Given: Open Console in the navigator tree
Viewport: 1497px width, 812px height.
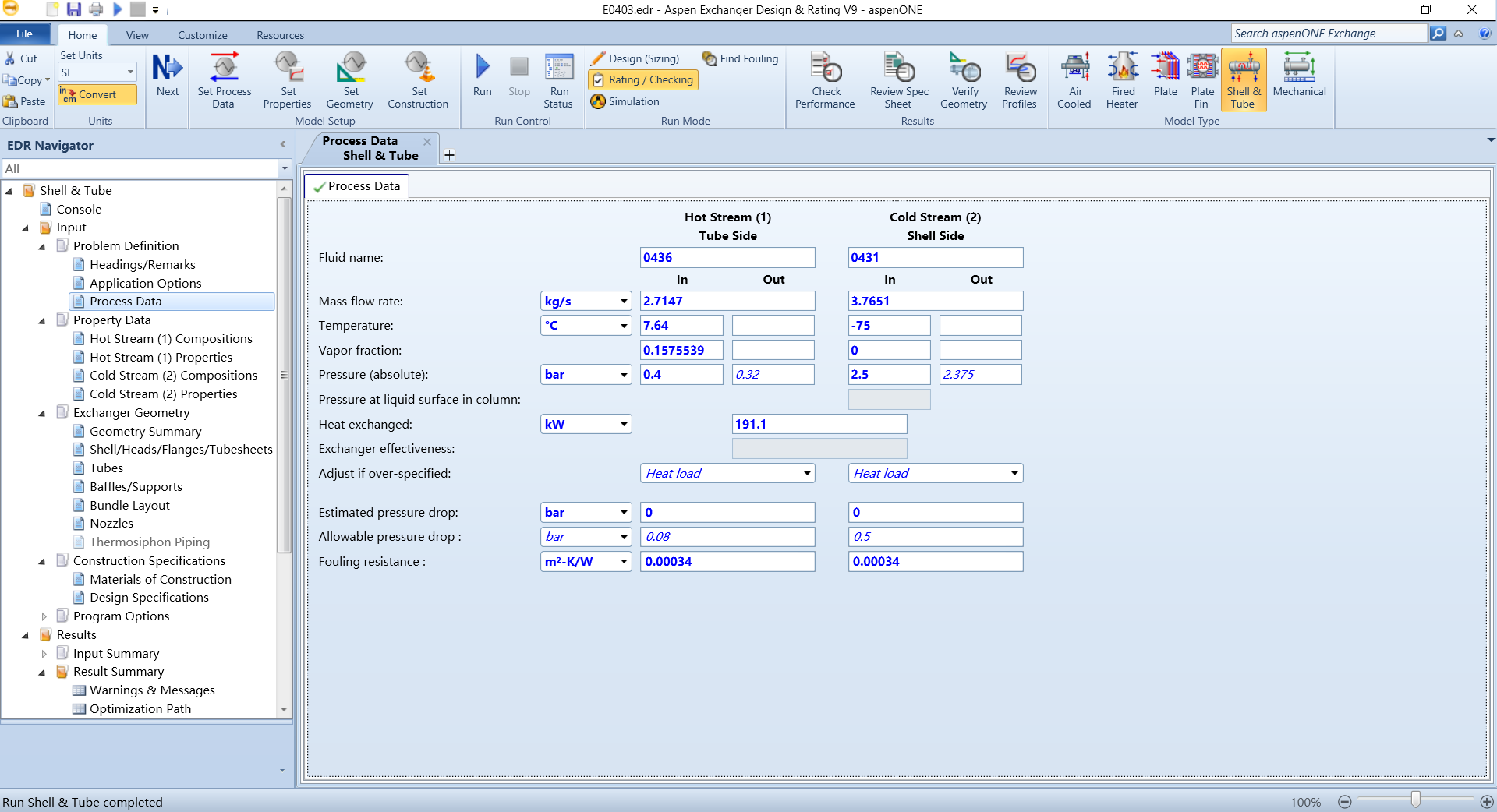Looking at the screenshot, I should (x=79, y=210).
